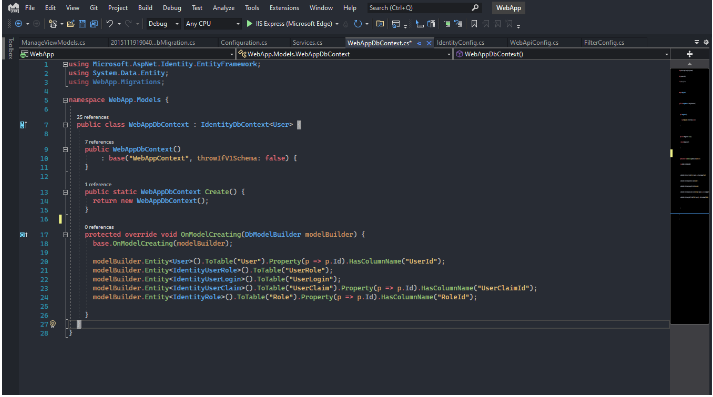Switch to the IdentityConfig.cs tab
The image size is (713, 397).
point(460,43)
